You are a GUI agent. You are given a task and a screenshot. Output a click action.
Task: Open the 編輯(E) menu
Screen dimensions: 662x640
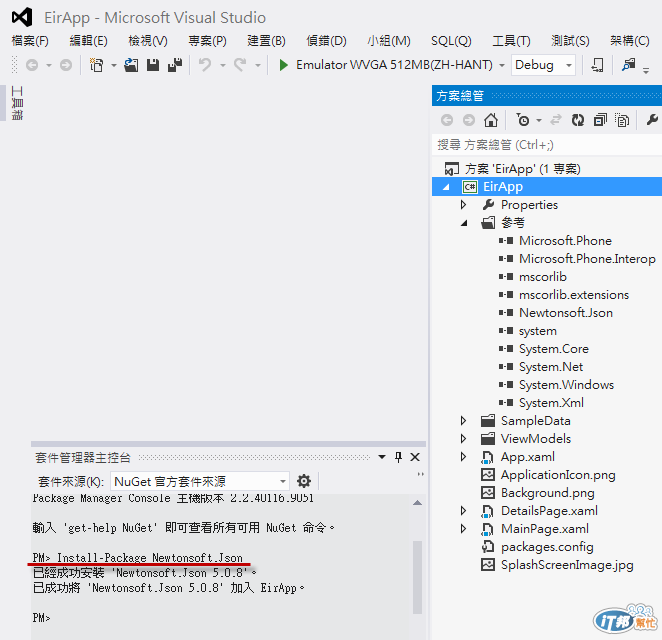[x=89, y=41]
